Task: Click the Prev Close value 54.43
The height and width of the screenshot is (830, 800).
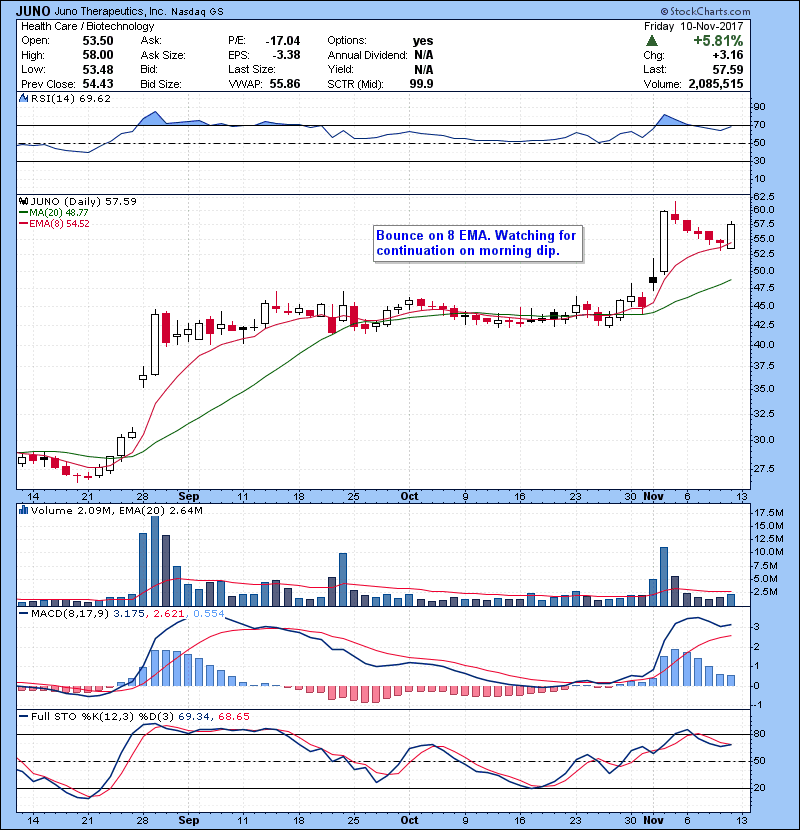Action: [98, 84]
